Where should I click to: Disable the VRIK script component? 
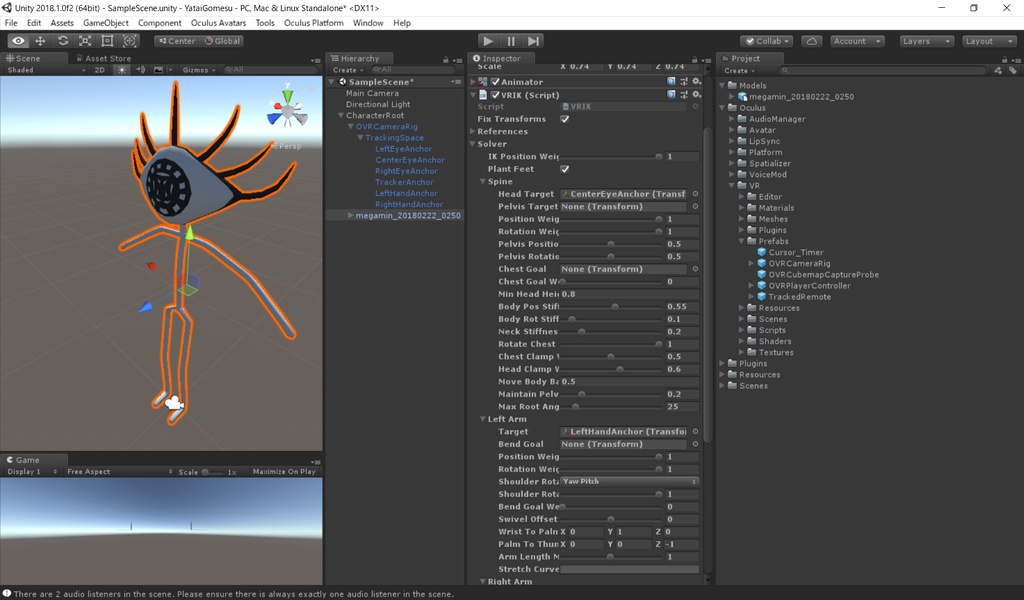pos(495,95)
